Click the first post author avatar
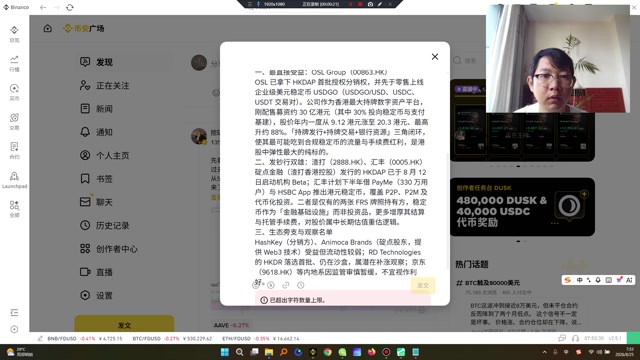This screenshot has height=360, width=640. pyautogui.click(x=199, y=136)
